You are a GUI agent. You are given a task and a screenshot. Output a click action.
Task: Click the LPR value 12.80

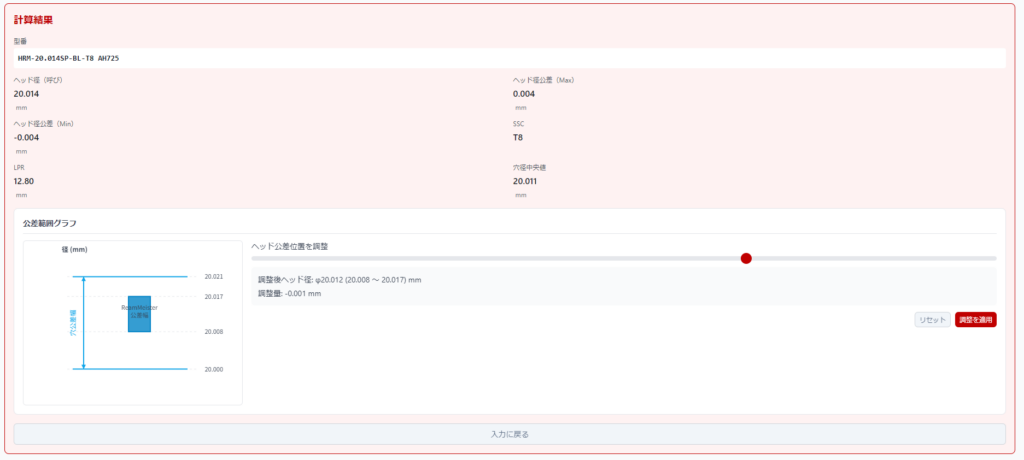(24, 181)
